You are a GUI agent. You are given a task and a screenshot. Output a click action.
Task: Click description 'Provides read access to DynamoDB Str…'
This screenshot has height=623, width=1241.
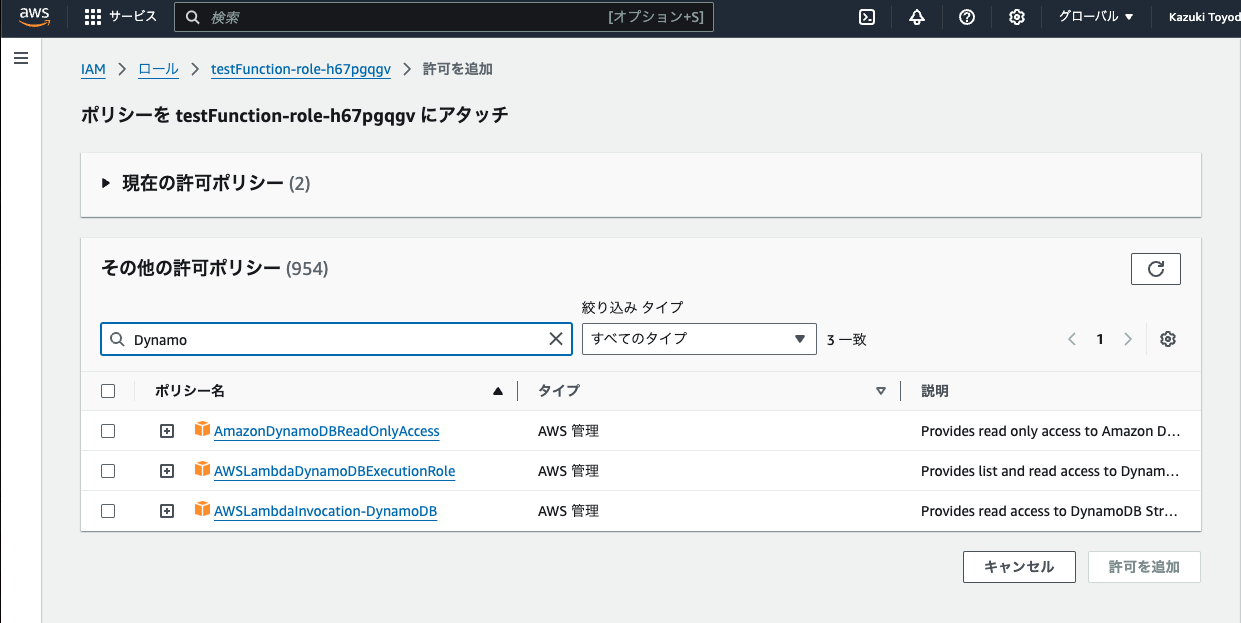pos(1051,511)
